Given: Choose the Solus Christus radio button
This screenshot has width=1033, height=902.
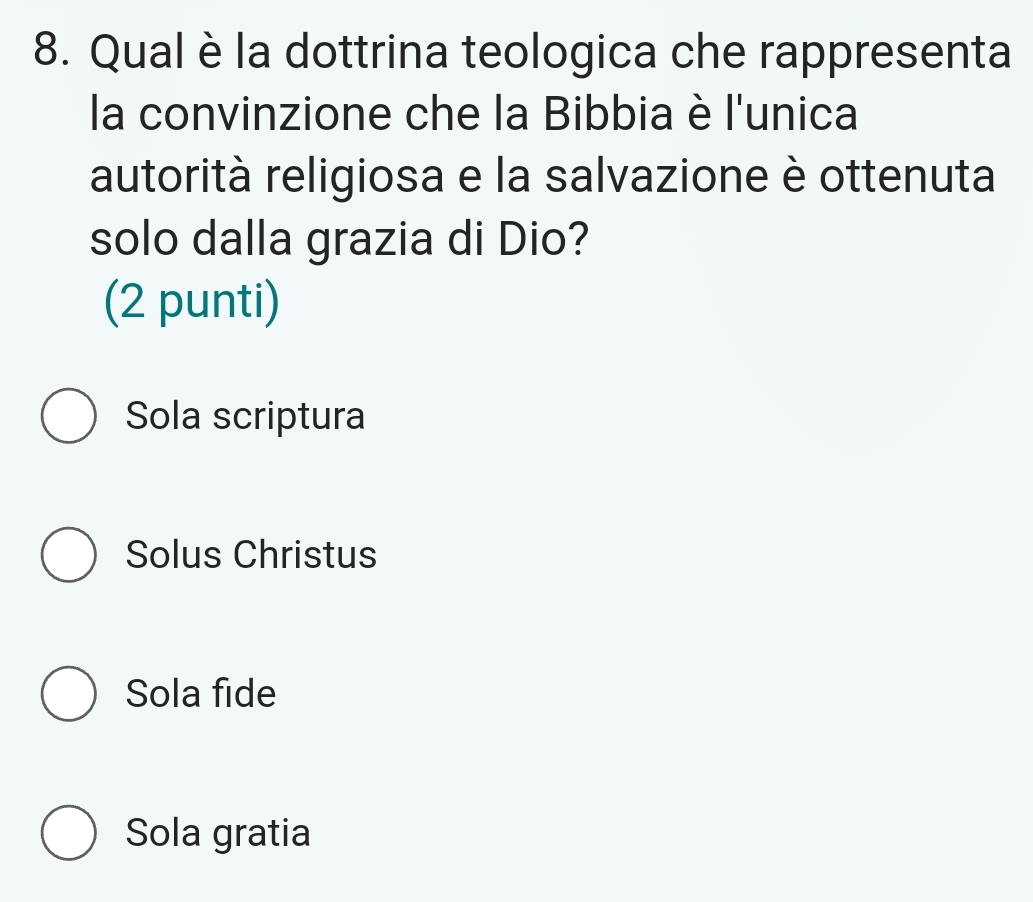Looking at the screenshot, I should click(x=70, y=556).
